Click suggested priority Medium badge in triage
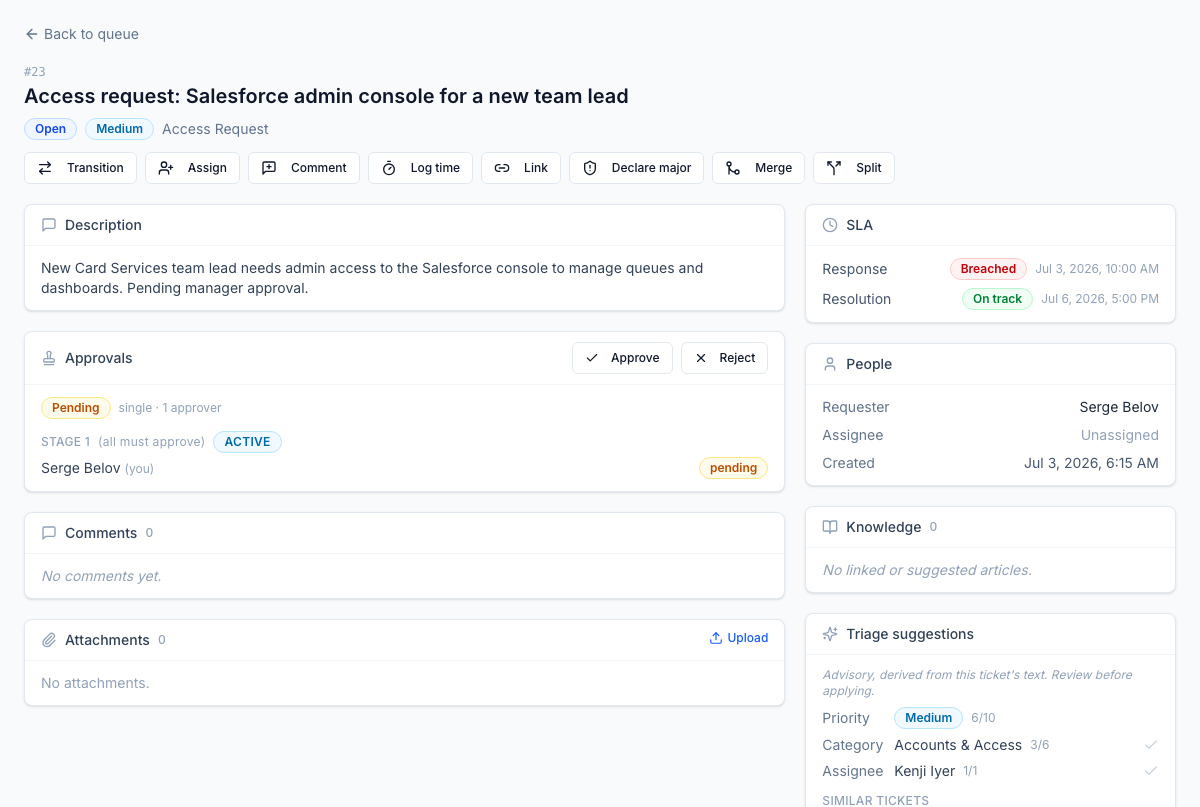This screenshot has height=807, width=1200. pyautogui.click(x=928, y=718)
